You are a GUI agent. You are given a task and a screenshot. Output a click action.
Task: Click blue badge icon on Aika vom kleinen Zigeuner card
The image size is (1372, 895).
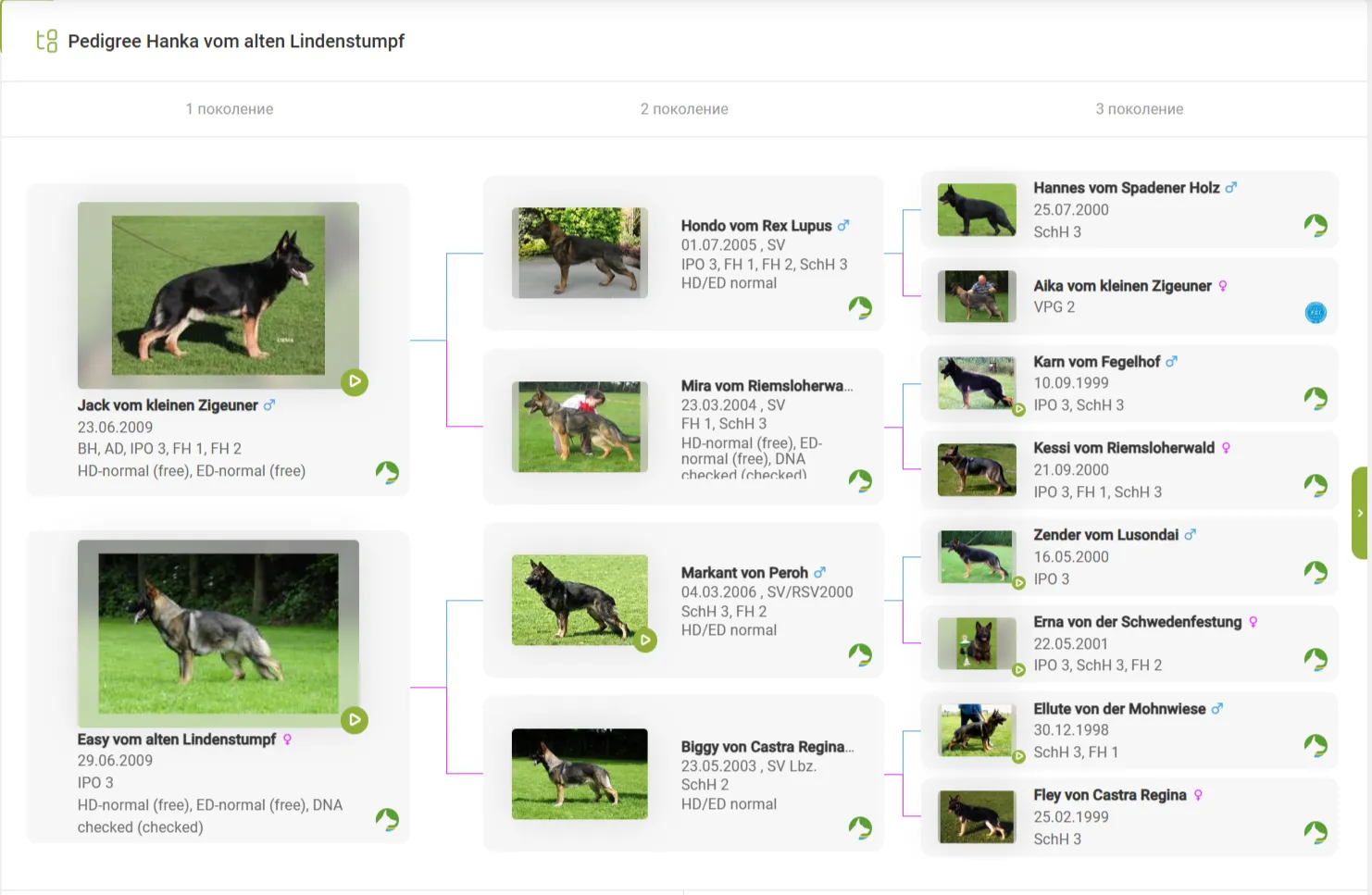point(1315,313)
